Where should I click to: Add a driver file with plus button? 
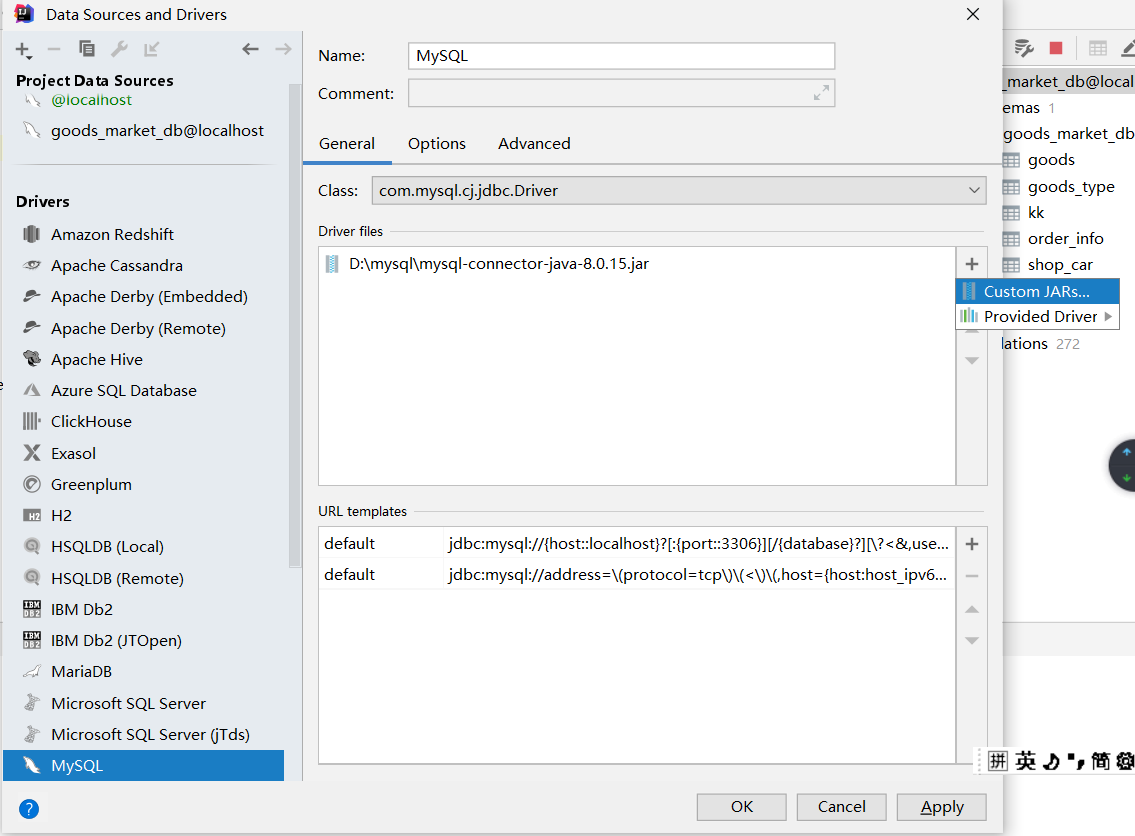point(972,264)
